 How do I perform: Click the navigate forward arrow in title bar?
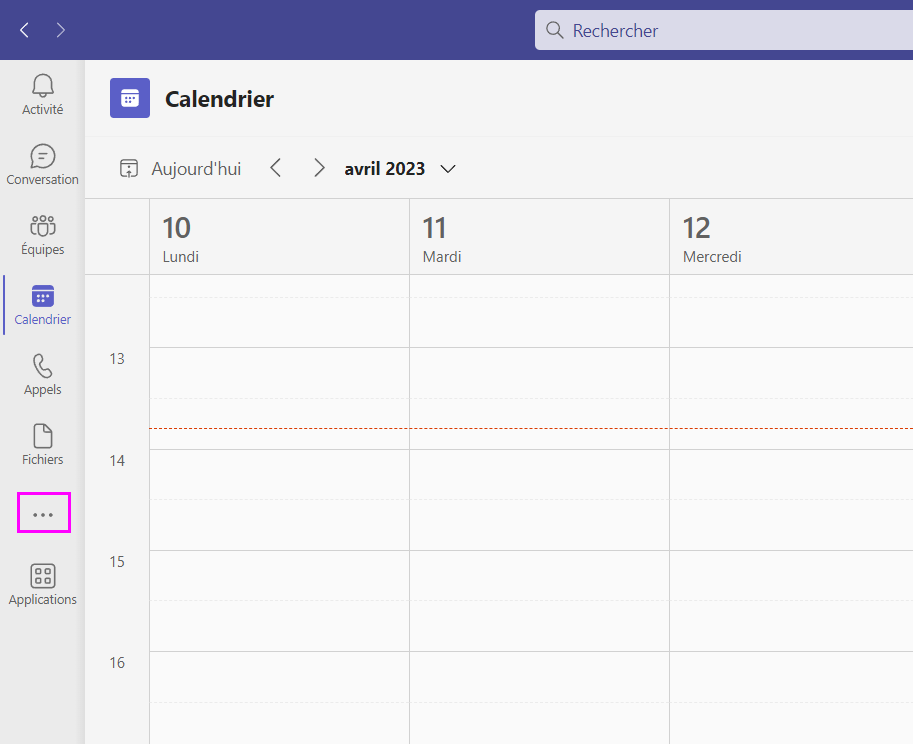click(61, 30)
